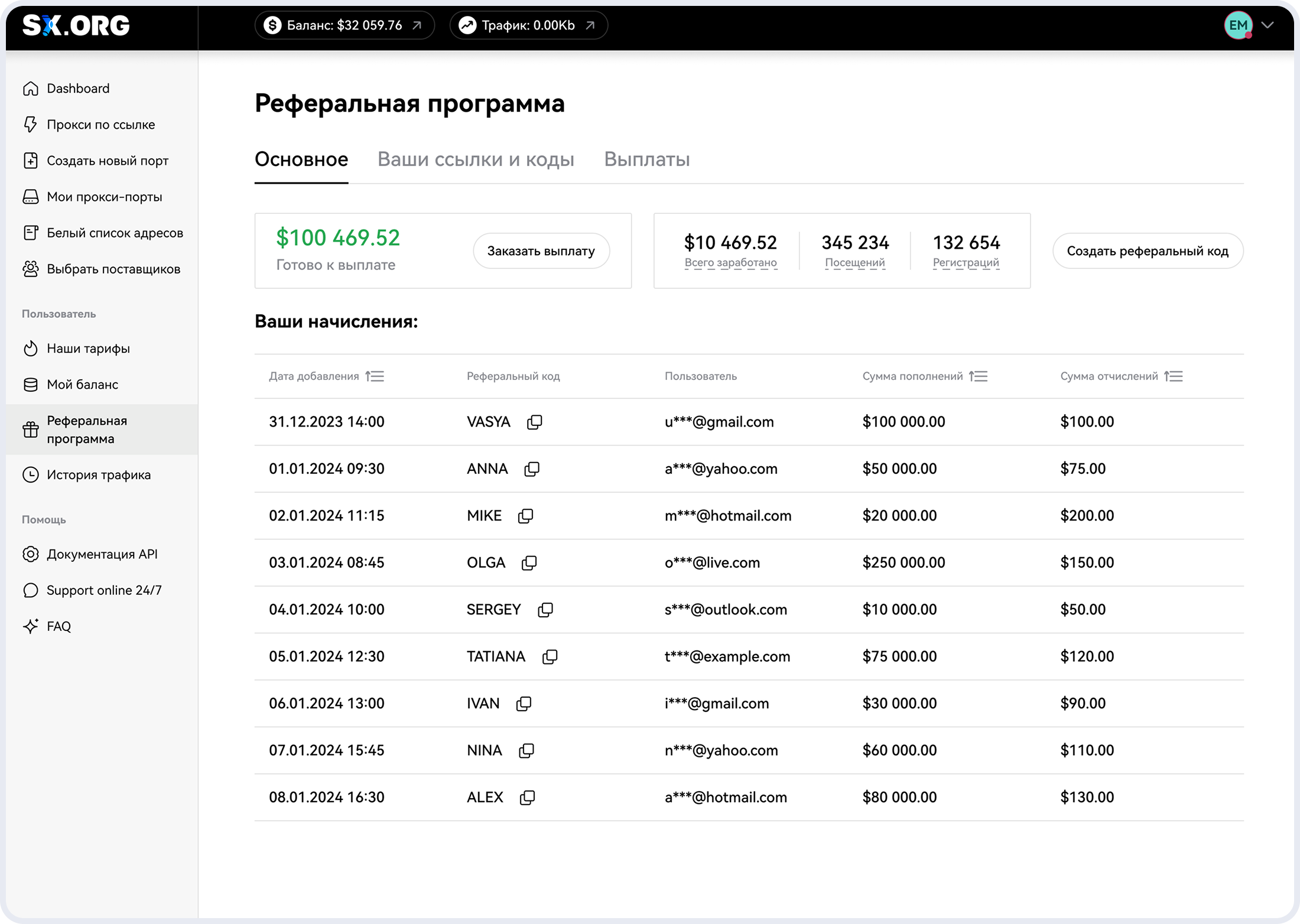Open Dashboard via the home icon
Screen dimensions: 1300x924
click(31, 89)
